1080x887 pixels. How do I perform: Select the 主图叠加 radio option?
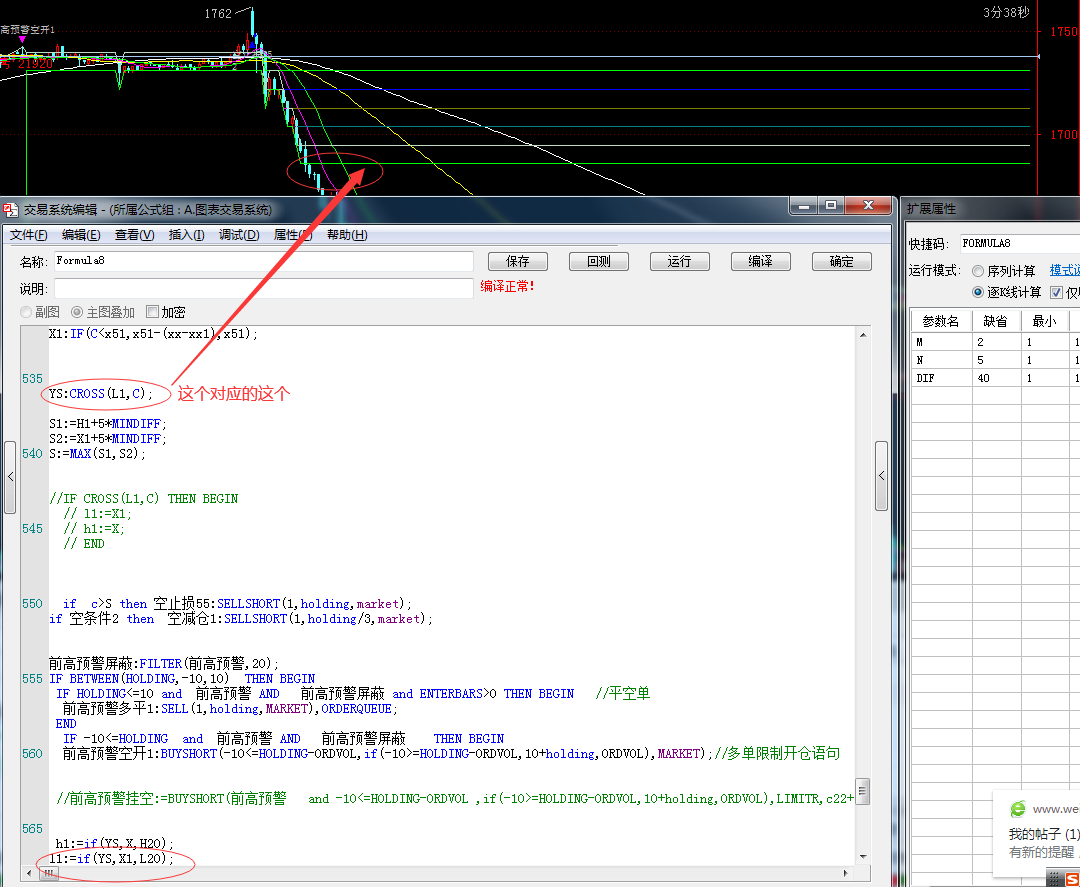(103, 312)
